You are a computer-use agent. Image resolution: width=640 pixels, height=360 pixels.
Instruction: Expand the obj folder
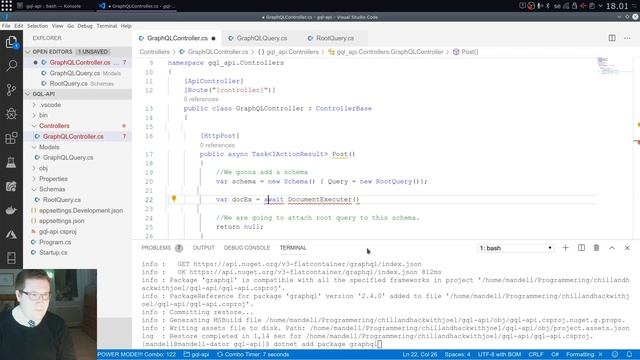tap(43, 168)
